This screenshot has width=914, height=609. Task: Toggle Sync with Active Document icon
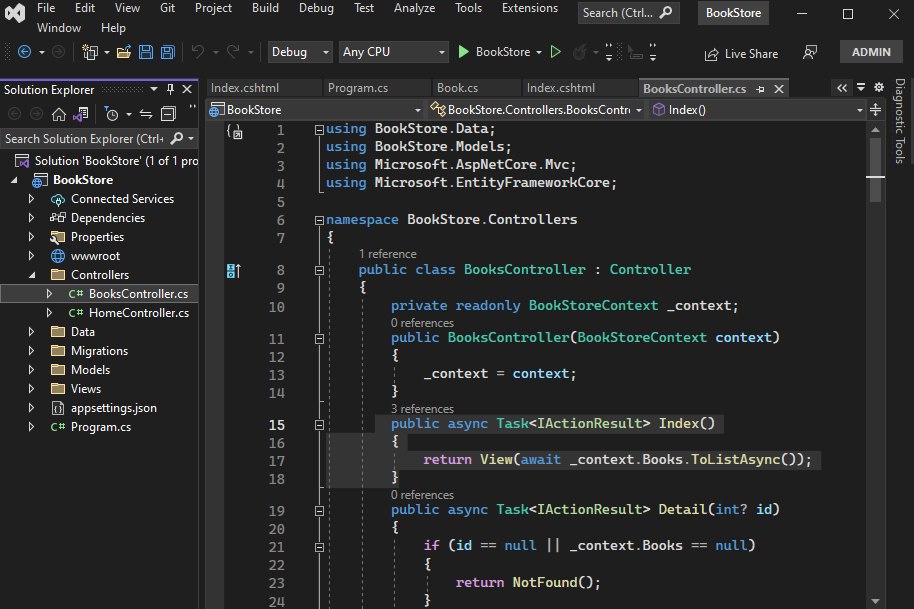146,114
